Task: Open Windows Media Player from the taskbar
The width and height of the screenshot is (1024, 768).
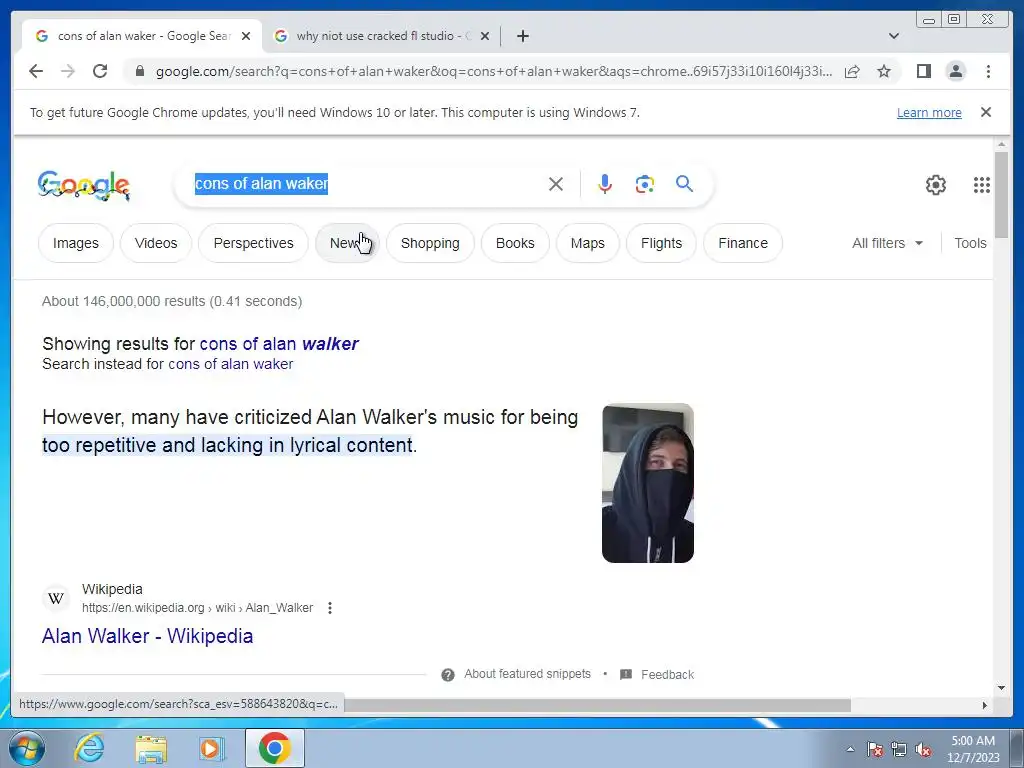Action: pos(211,748)
